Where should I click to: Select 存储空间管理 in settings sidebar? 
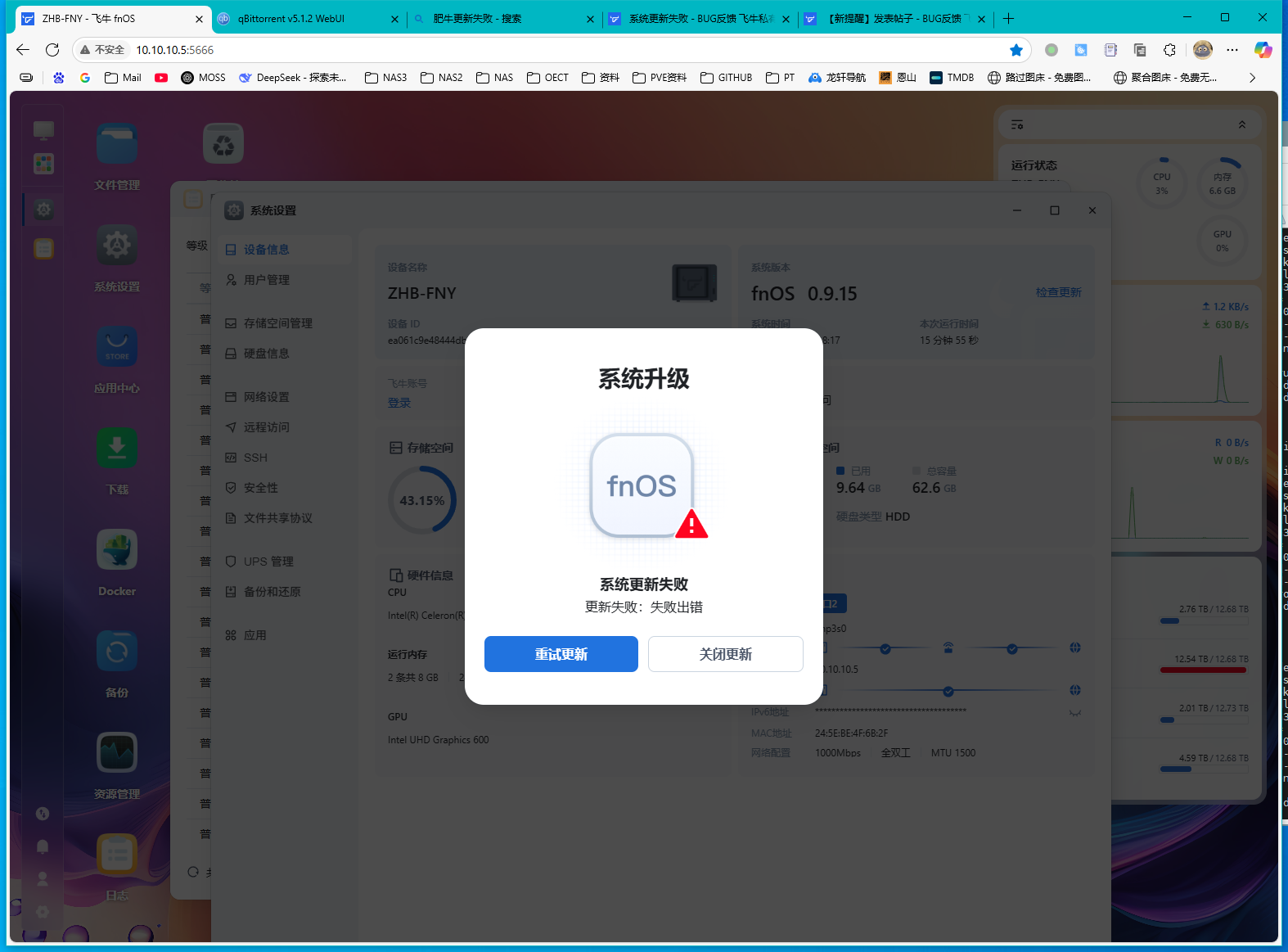pyautogui.click(x=285, y=323)
